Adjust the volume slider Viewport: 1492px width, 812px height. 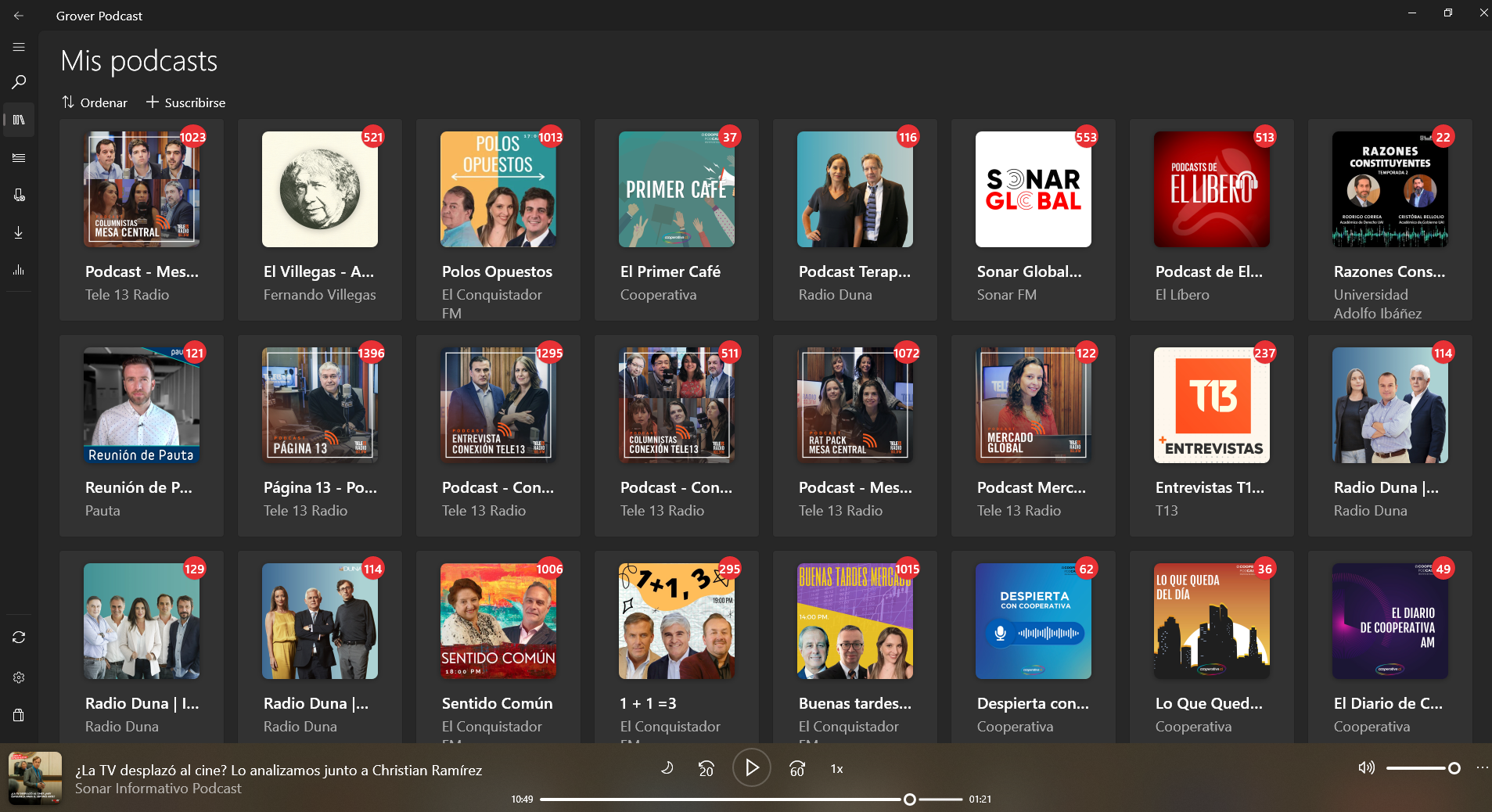click(x=1422, y=768)
